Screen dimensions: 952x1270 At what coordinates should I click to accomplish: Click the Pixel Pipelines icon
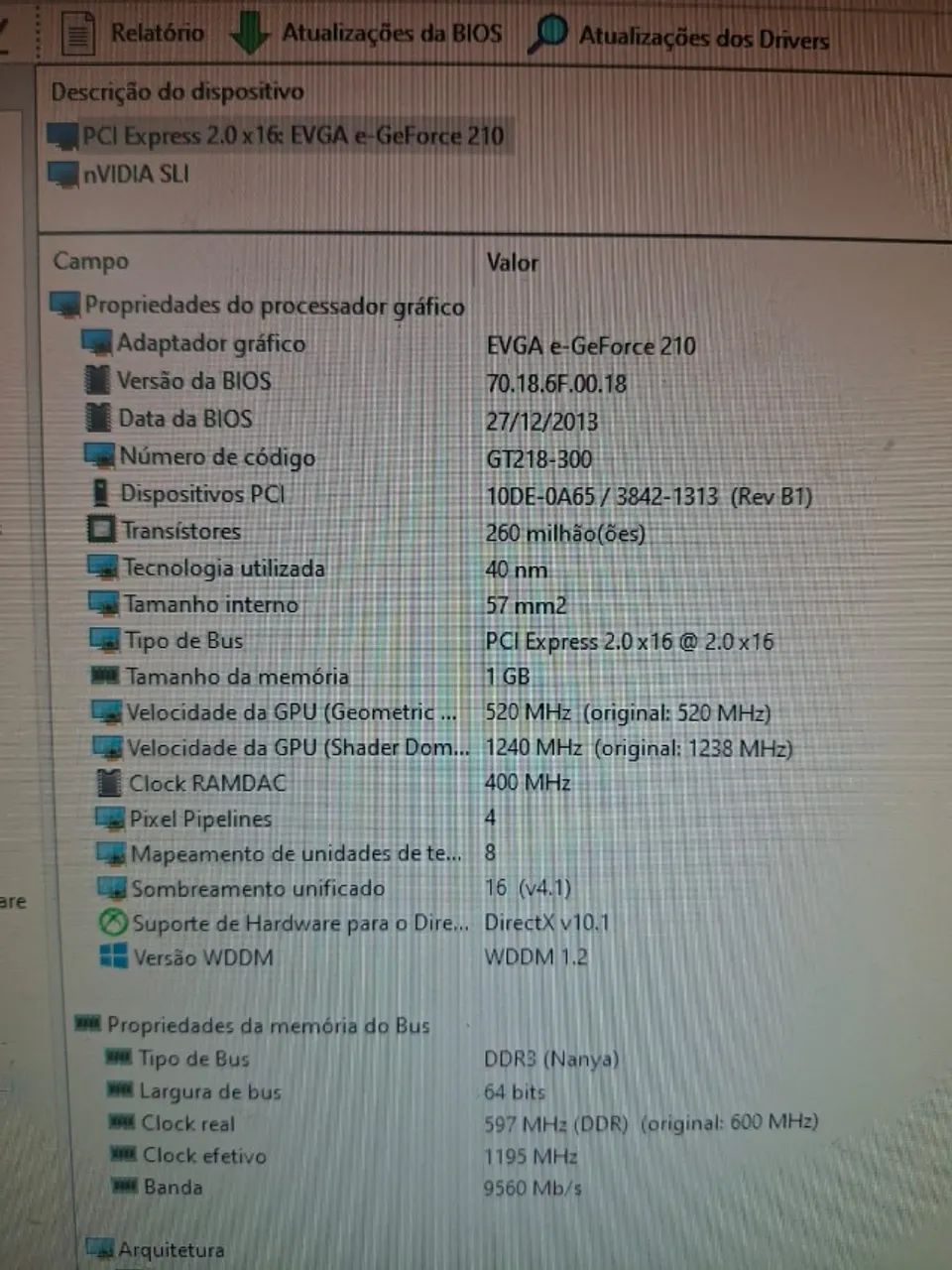pyautogui.click(x=109, y=819)
